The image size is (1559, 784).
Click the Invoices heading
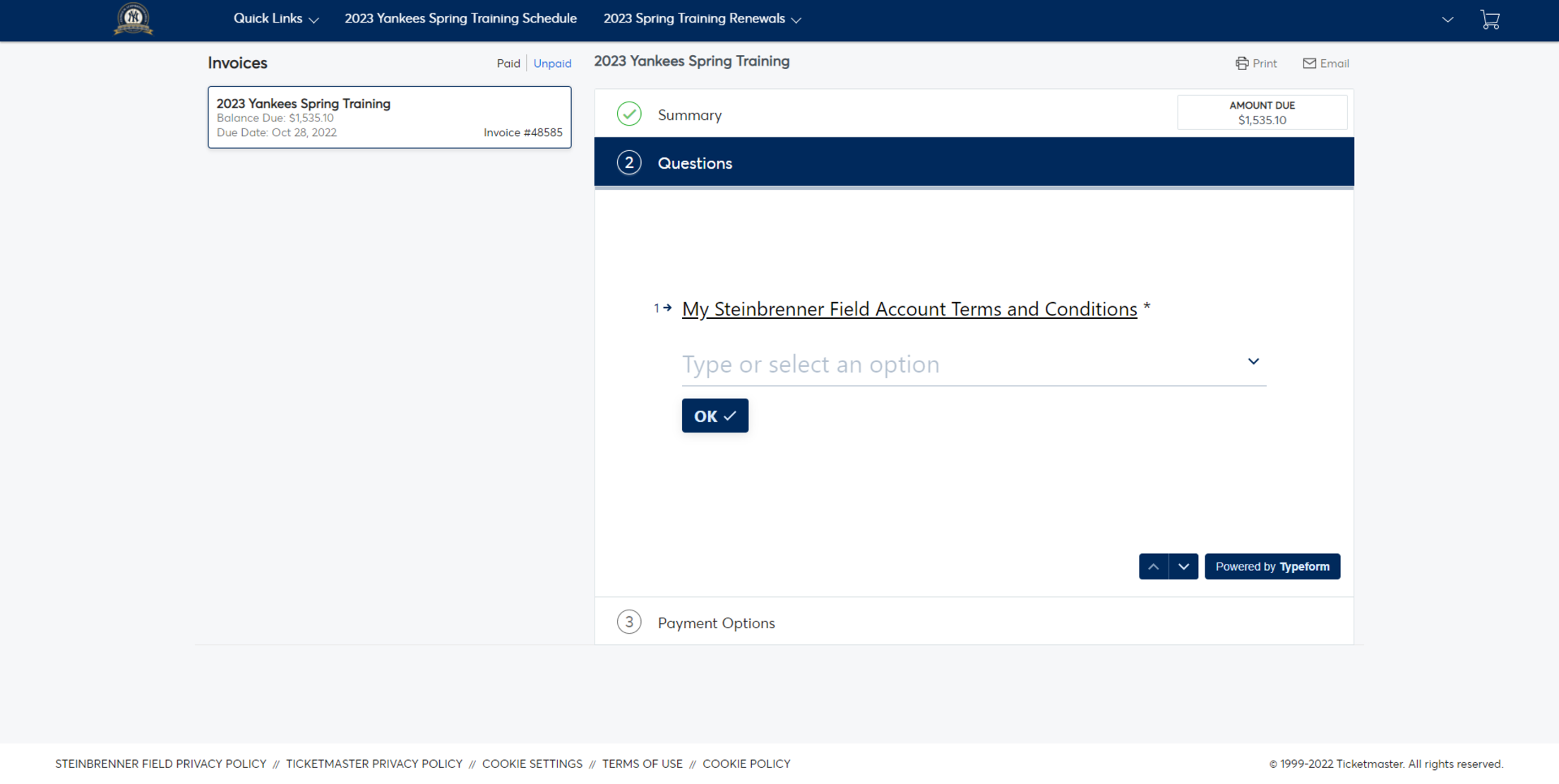click(x=237, y=63)
